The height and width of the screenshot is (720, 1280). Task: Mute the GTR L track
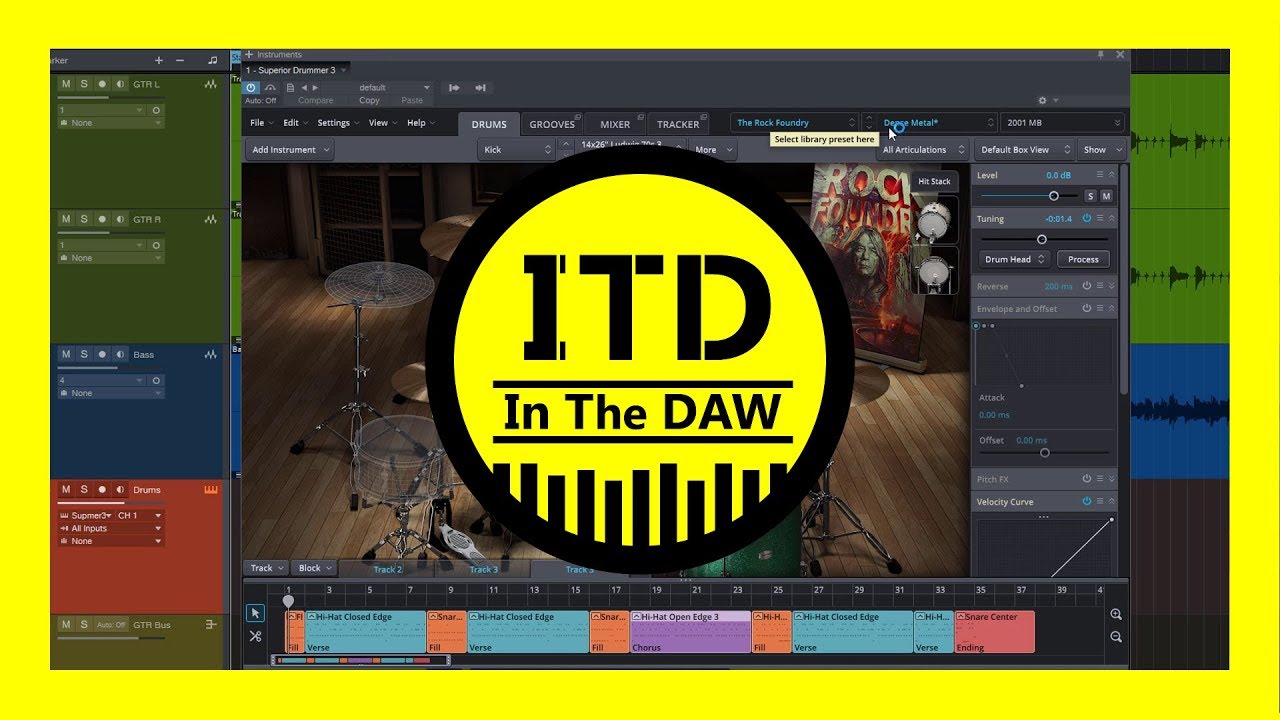coord(66,84)
